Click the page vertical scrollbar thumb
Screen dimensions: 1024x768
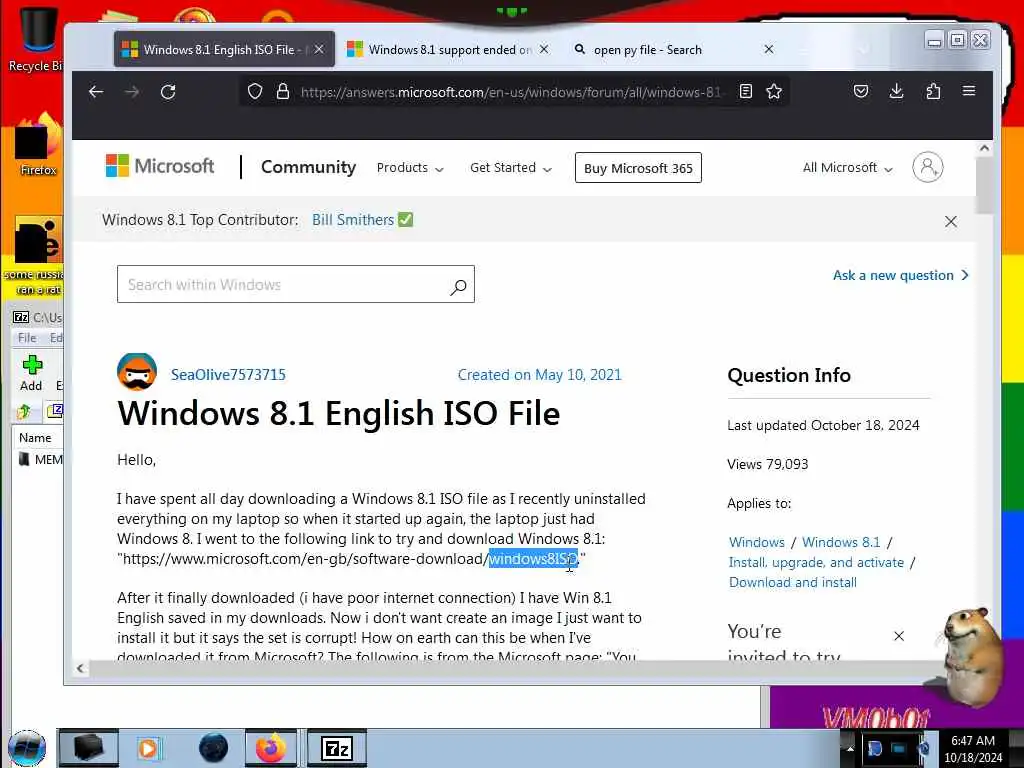[984, 185]
